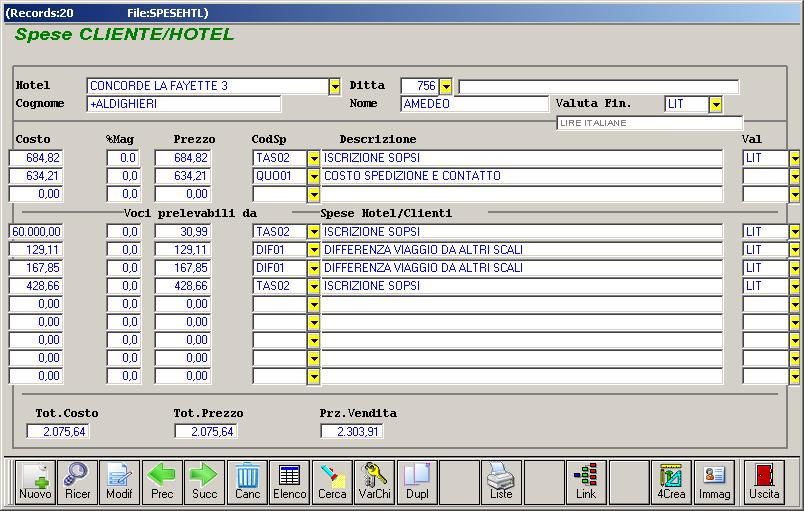The width and height of the screenshot is (804, 511).
Task: Click the Spese CLIENTE/HOTEL title
Action: [125, 34]
